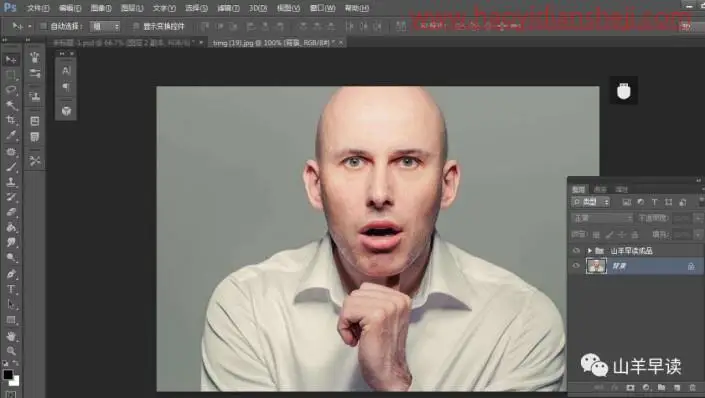Open the auto-select 组 dropdown
Image resolution: width=705 pixels, height=398 pixels.
(x=105, y=27)
